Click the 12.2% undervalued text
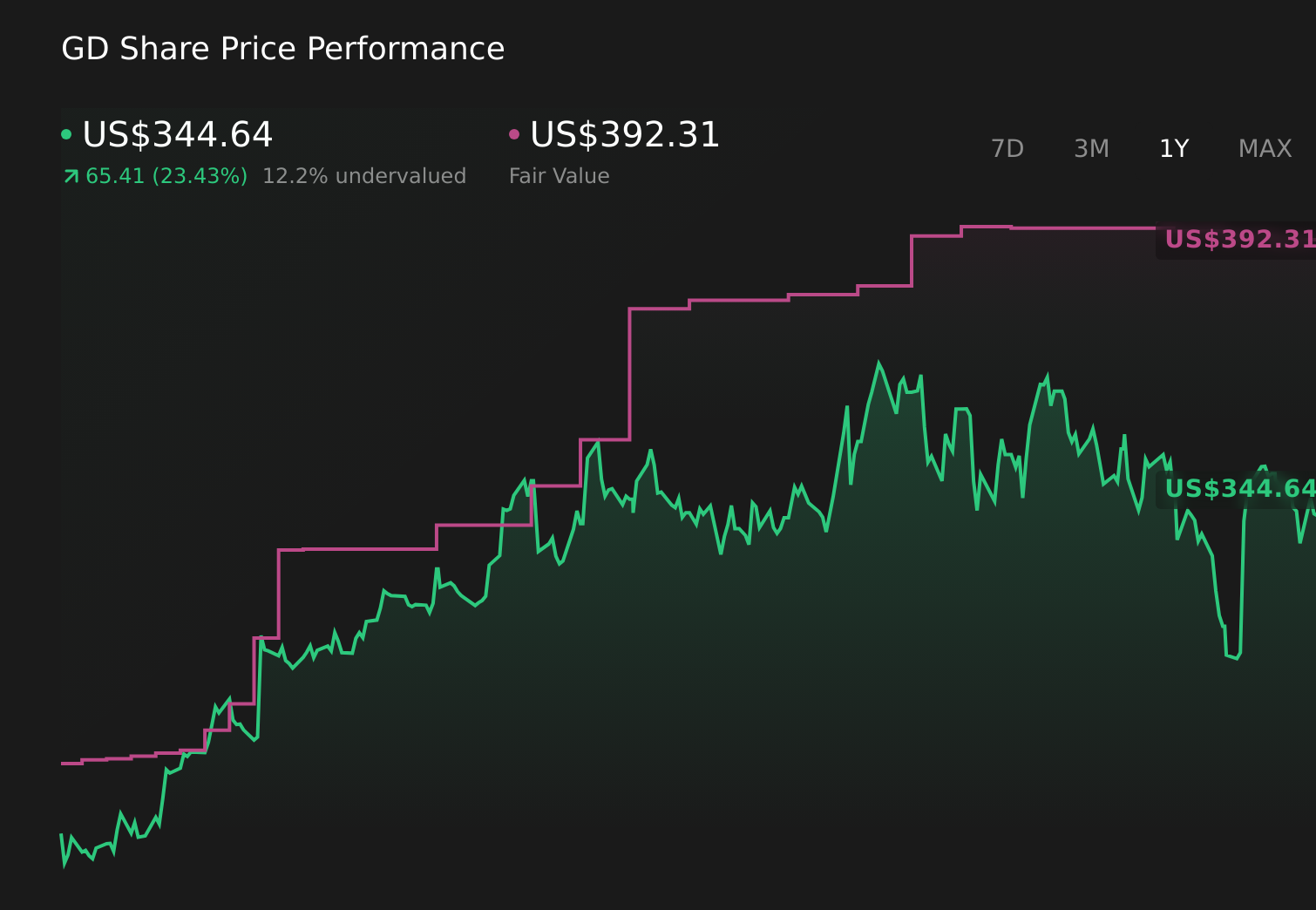Image resolution: width=1316 pixels, height=910 pixels. tap(364, 176)
